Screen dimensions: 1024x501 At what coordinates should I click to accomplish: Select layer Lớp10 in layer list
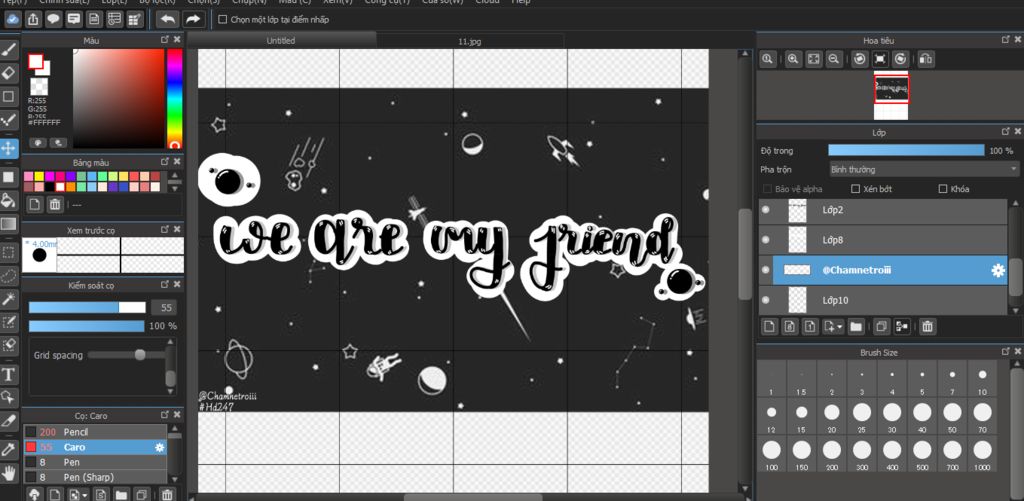pyautogui.click(x=884, y=300)
